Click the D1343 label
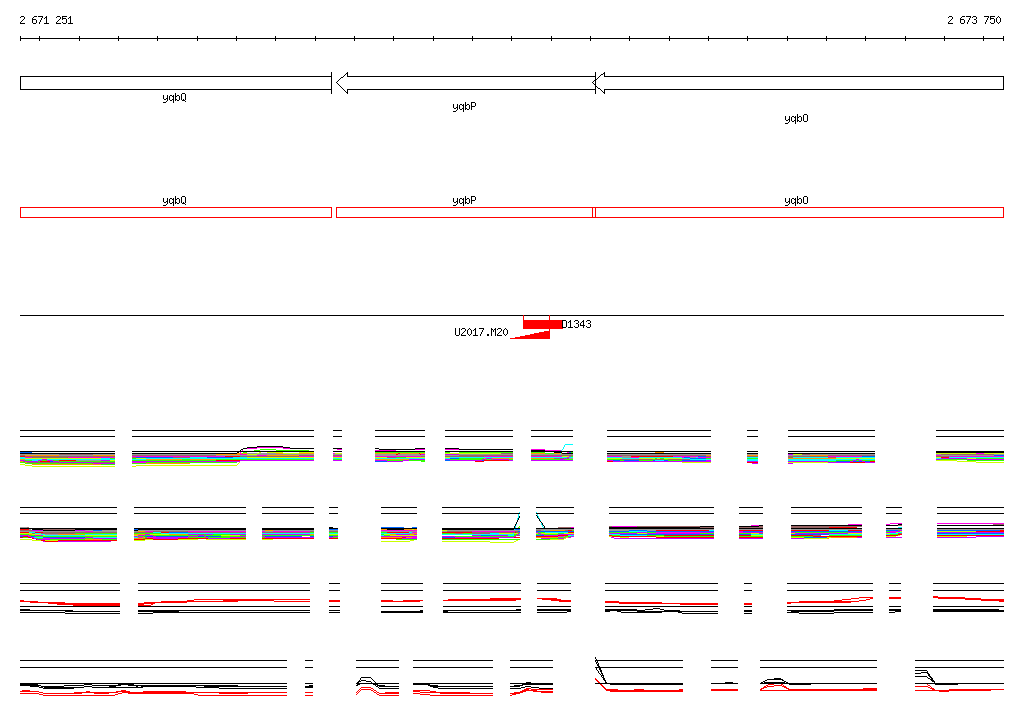Viewport: 1024px width, 714px height. coord(577,324)
